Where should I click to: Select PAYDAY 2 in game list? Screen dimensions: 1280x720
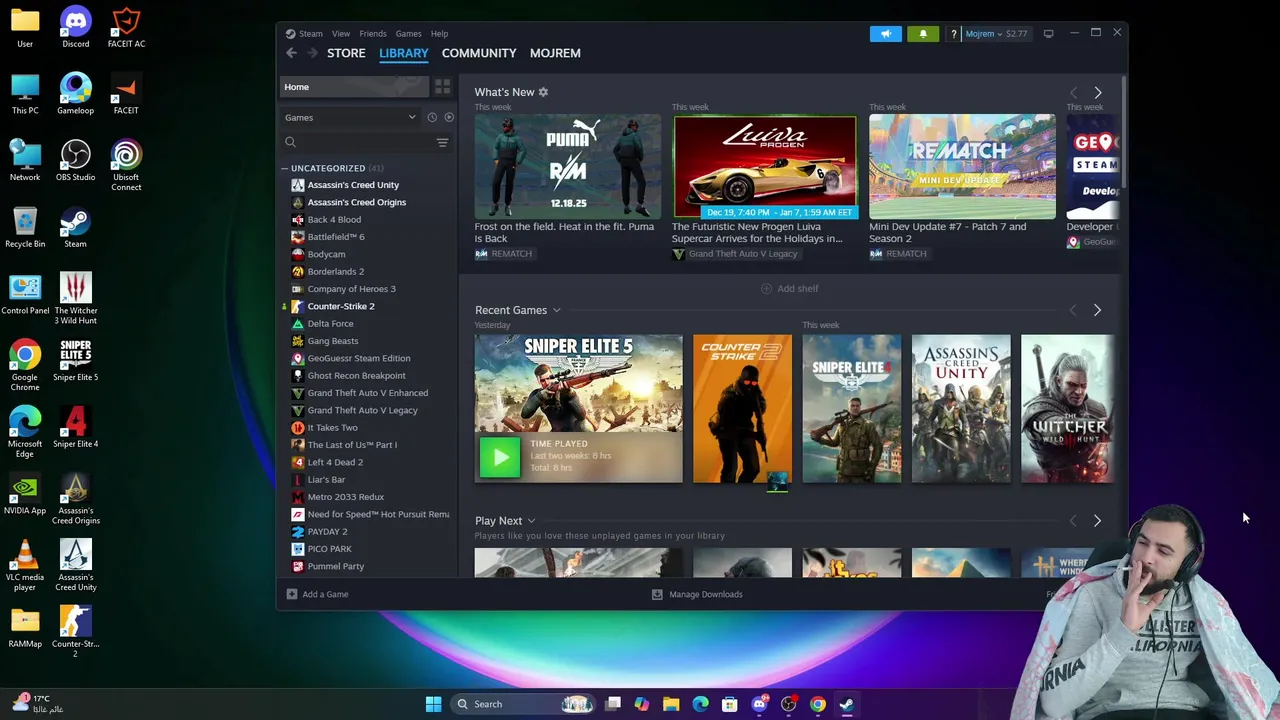click(327, 532)
